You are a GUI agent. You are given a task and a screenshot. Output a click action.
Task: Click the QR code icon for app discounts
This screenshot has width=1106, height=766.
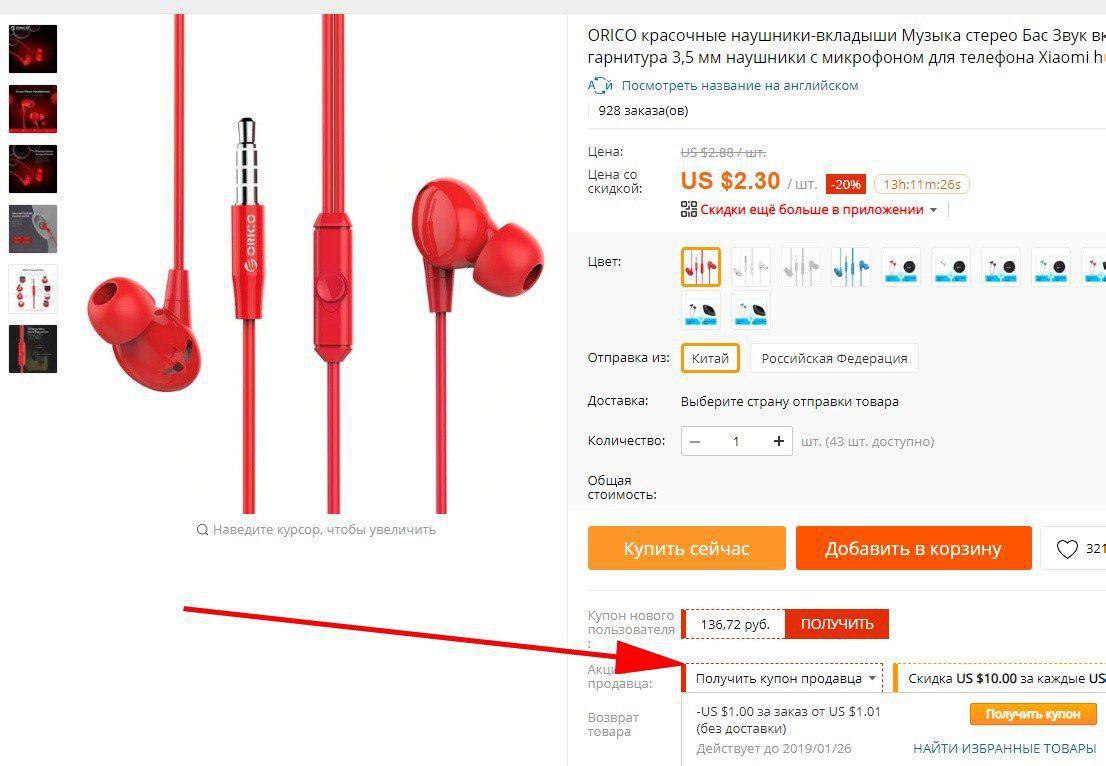pos(688,209)
